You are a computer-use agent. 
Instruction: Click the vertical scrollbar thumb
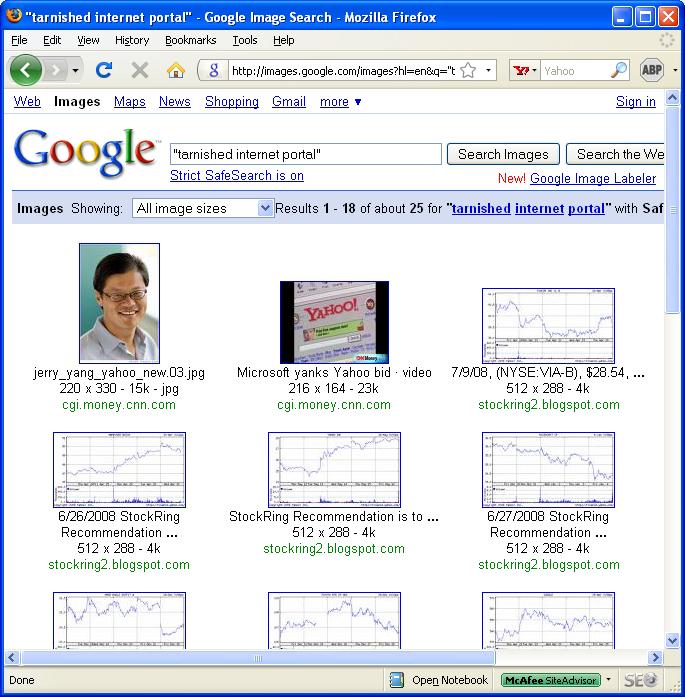(x=672, y=210)
